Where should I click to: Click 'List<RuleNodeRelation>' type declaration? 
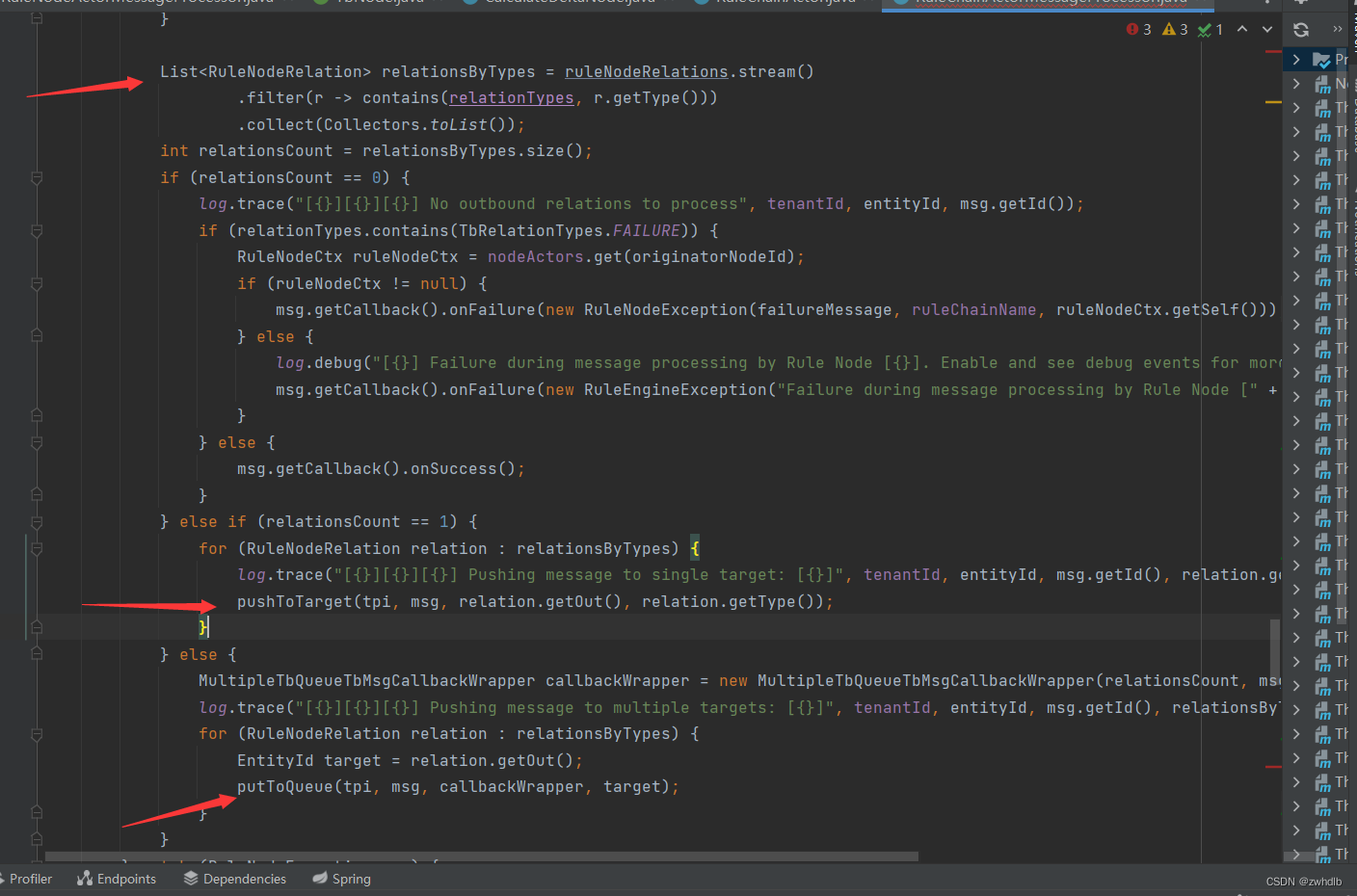tap(265, 72)
